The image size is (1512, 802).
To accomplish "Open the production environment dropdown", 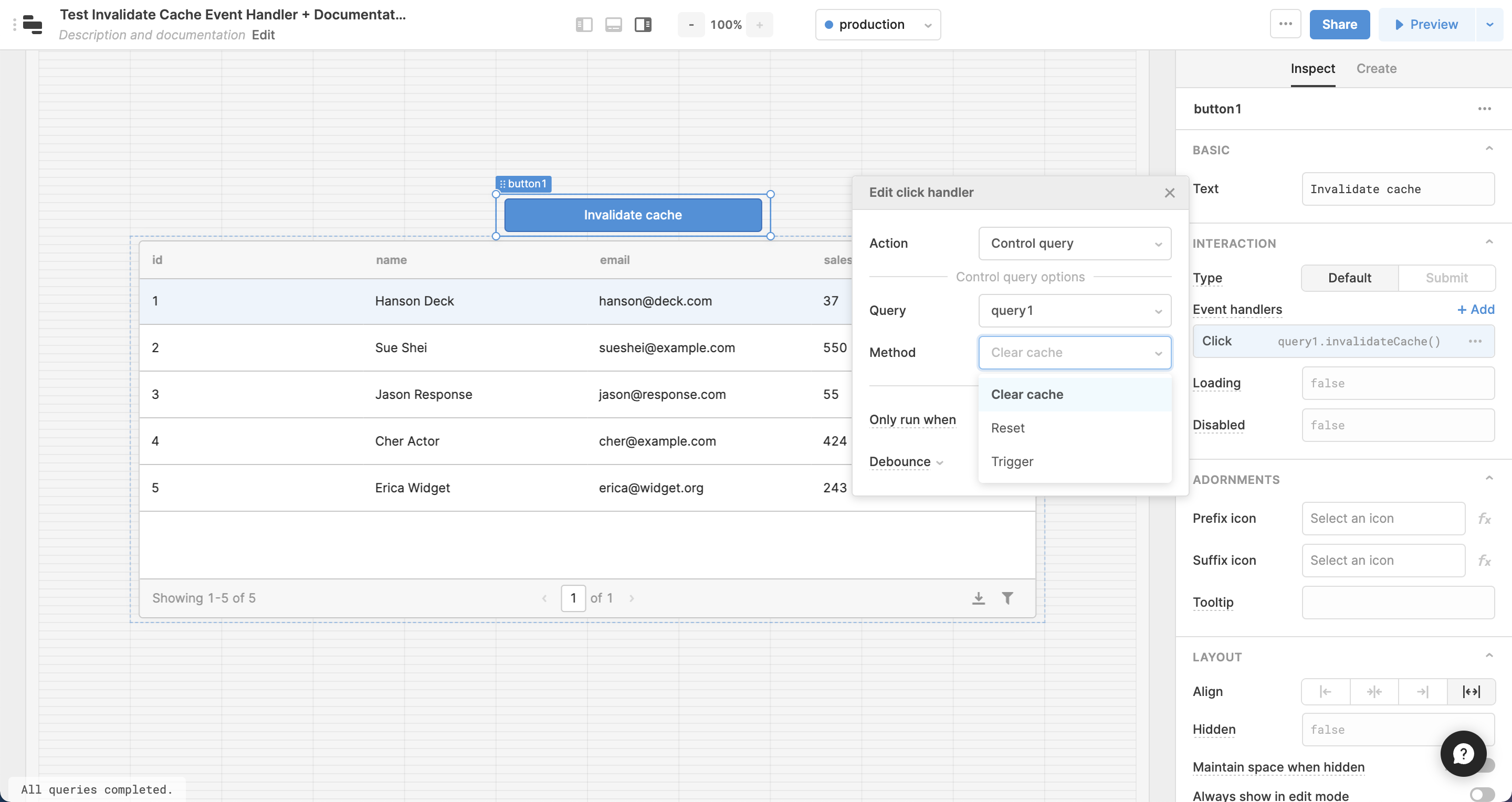I will [877, 25].
